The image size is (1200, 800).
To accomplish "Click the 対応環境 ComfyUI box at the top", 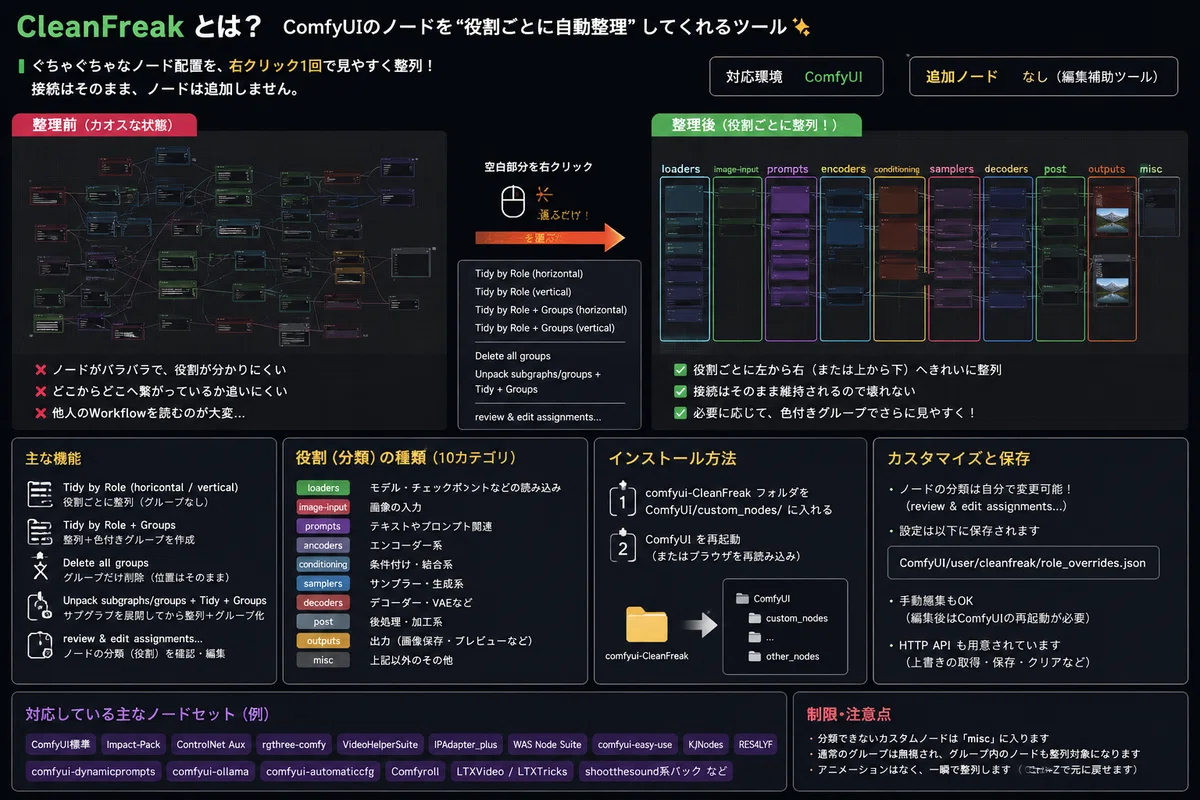I will 796,77.
